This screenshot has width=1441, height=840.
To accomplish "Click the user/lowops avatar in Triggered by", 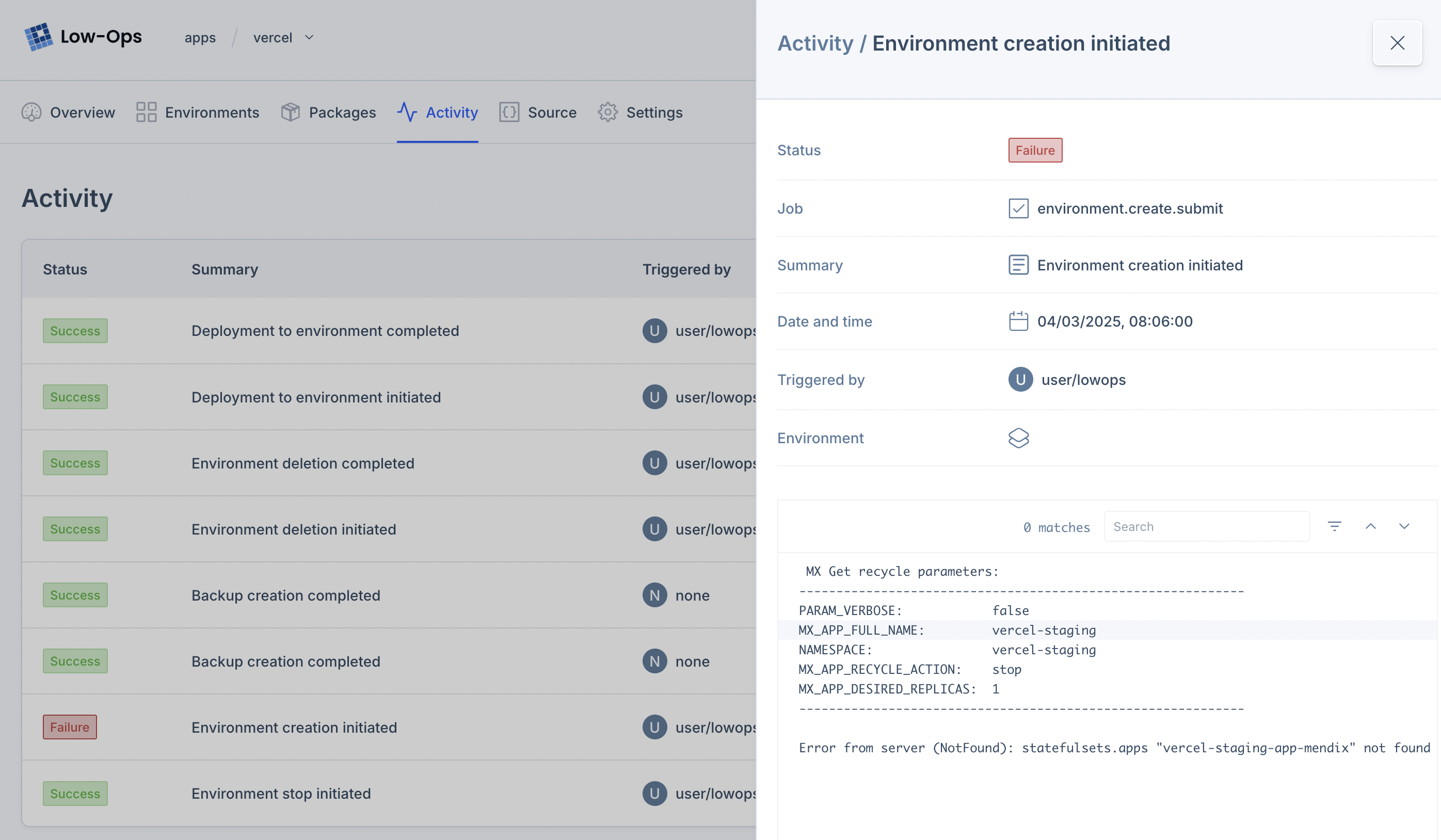I will pos(1020,379).
